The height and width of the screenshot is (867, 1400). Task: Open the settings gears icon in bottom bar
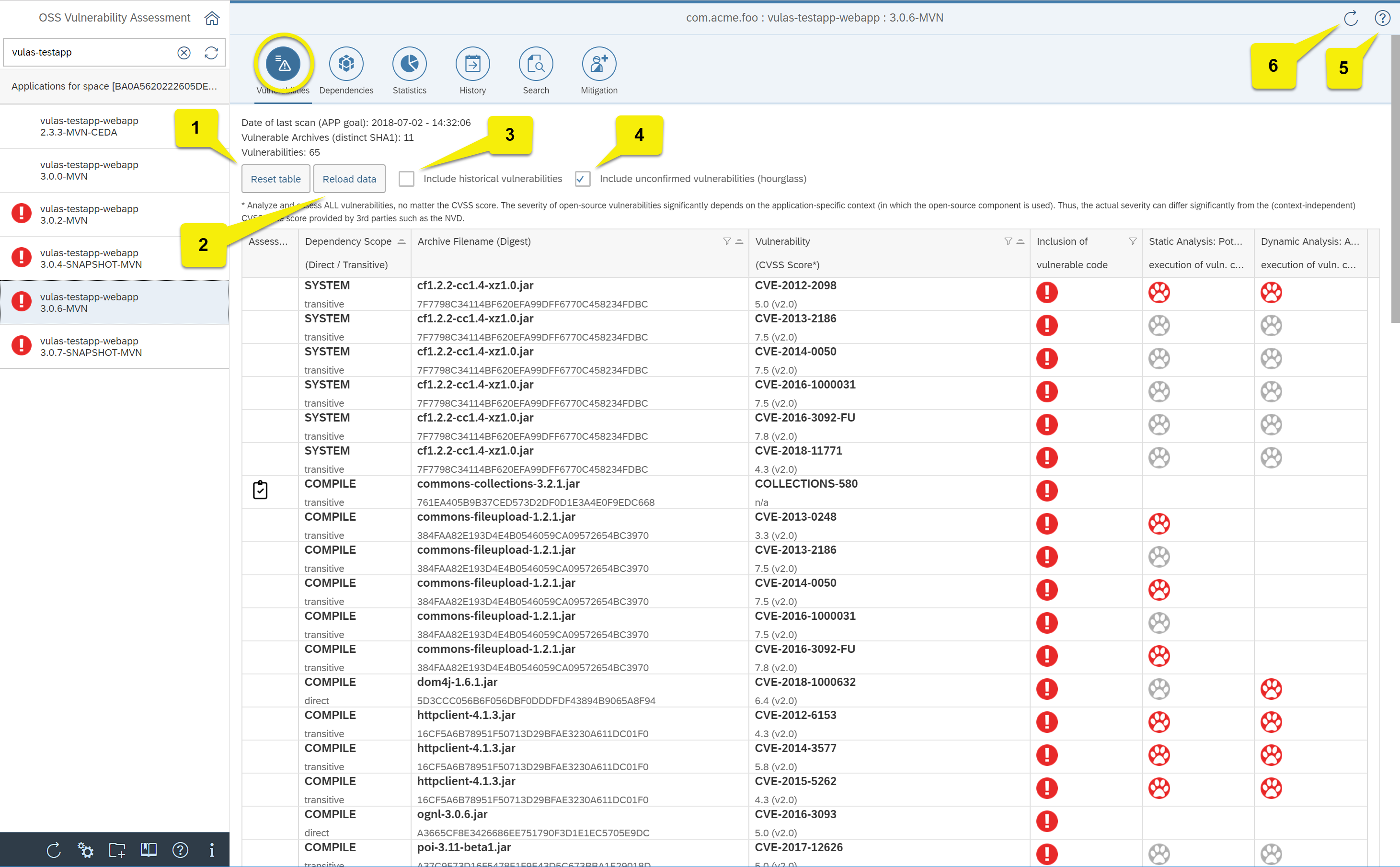coord(85,850)
